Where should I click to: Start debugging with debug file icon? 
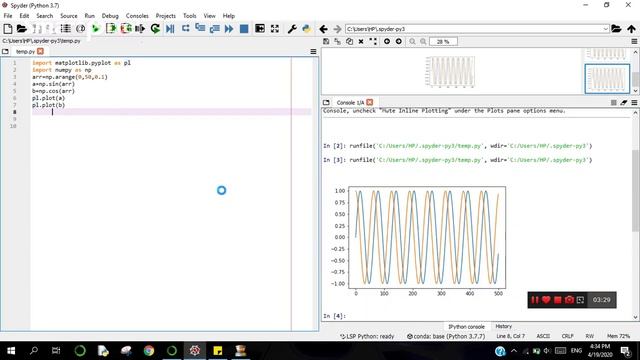170,29
